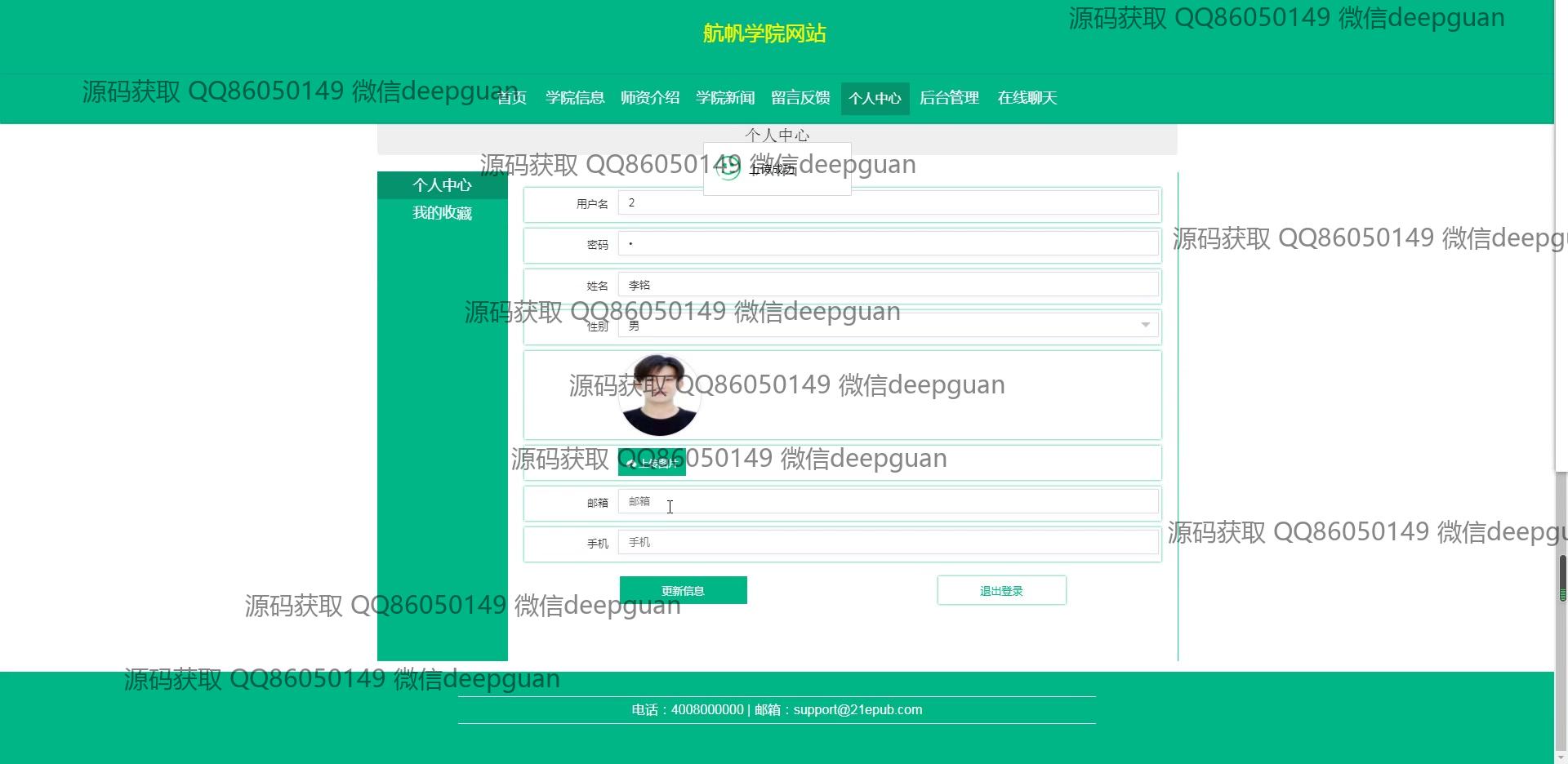The width and height of the screenshot is (1568, 764).
Task: Select 个人中心 in the top navigation
Action: (875, 99)
